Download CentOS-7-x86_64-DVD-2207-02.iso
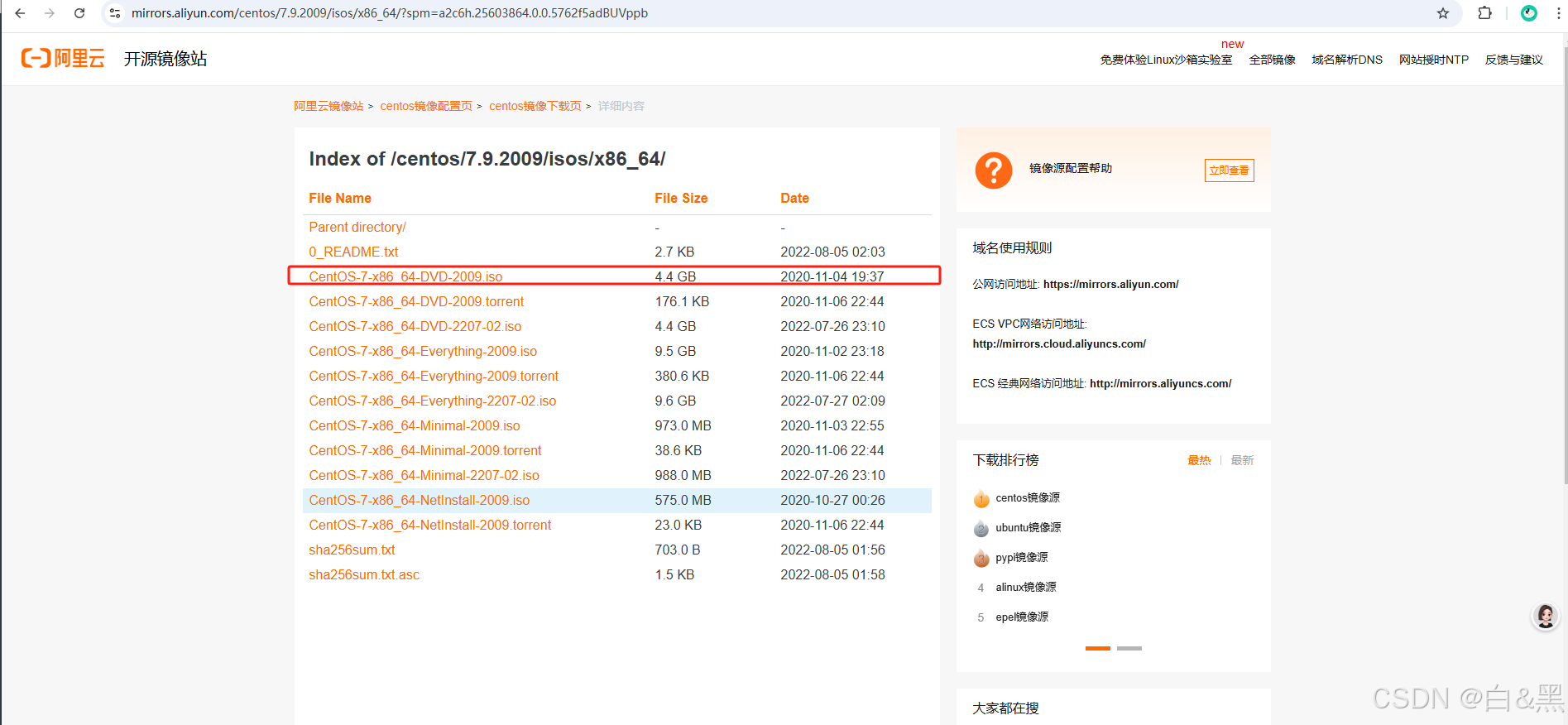The image size is (1568, 725). tap(415, 326)
